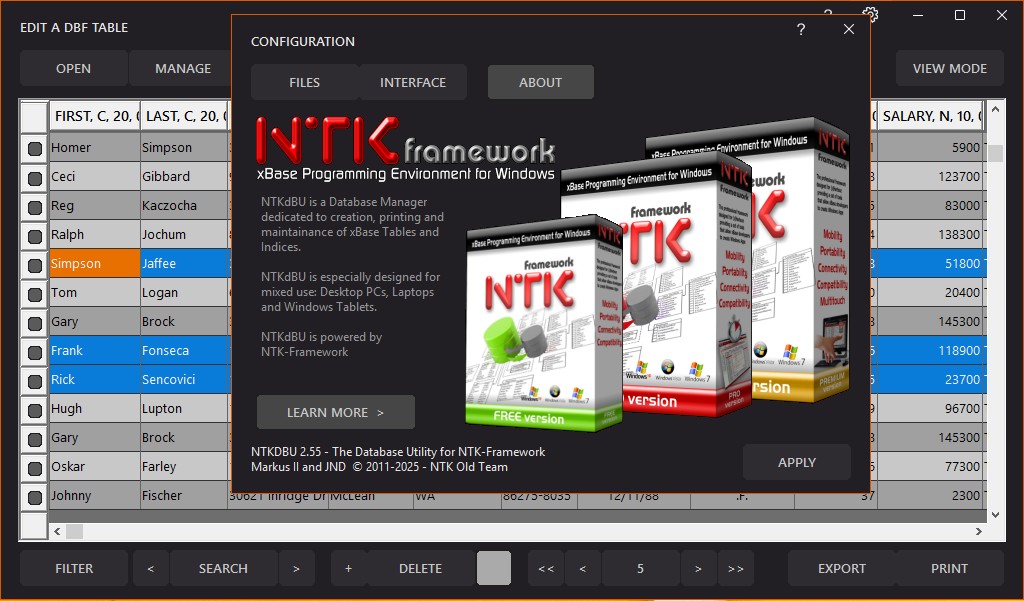
Task: Click the record number field showing 5
Action: coord(641,568)
